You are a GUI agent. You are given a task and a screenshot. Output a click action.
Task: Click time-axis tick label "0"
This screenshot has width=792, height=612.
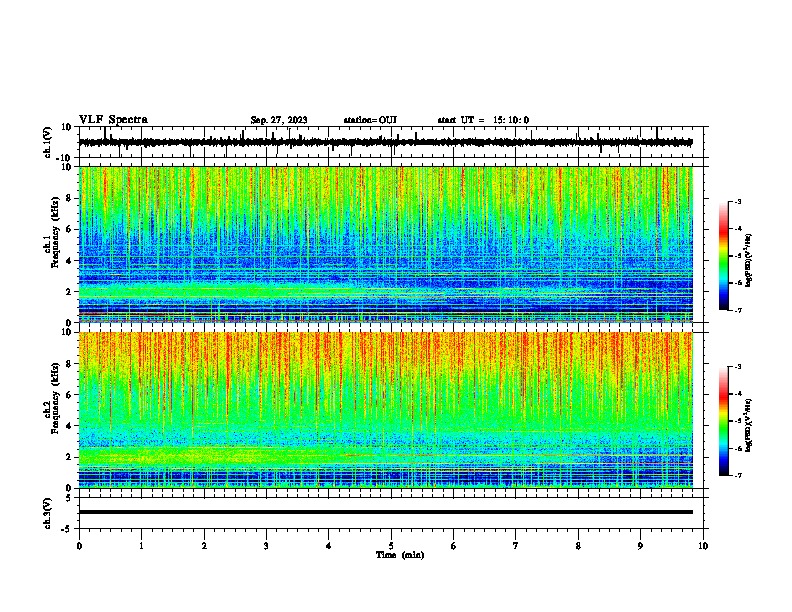coord(79,546)
